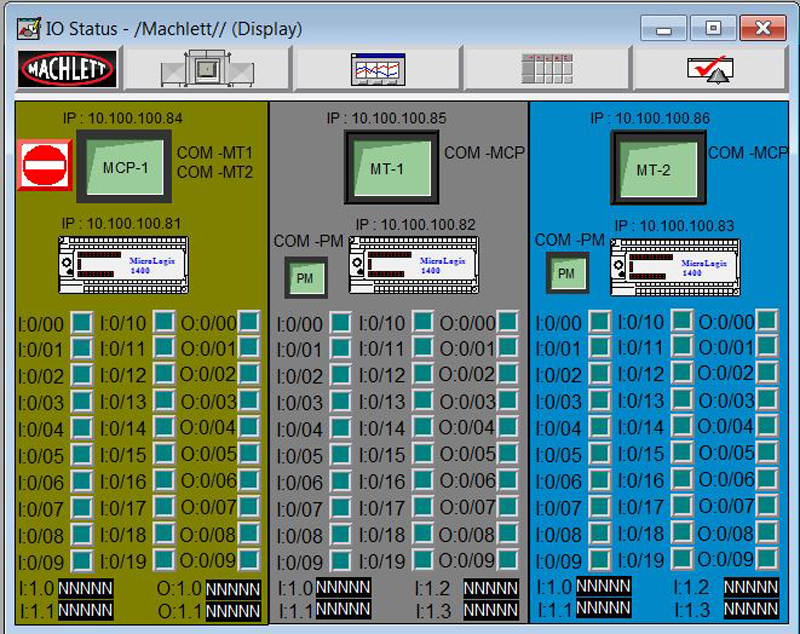This screenshot has height=634, width=800.
Task: Open the alarm checkmark display icon
Action: tap(710, 68)
